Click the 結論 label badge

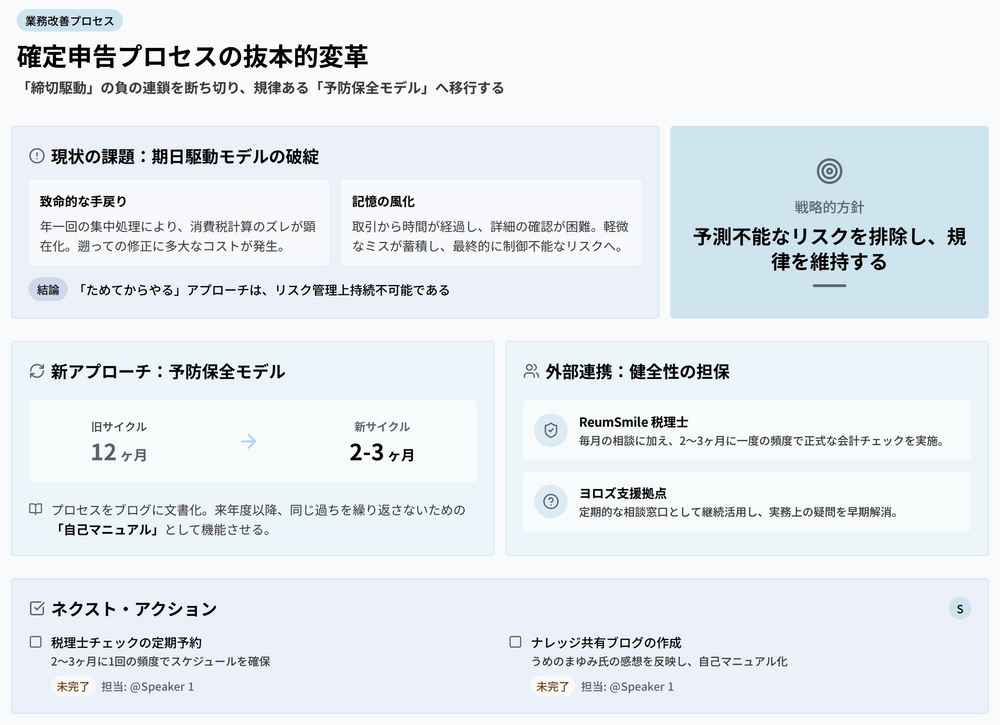tap(48, 290)
